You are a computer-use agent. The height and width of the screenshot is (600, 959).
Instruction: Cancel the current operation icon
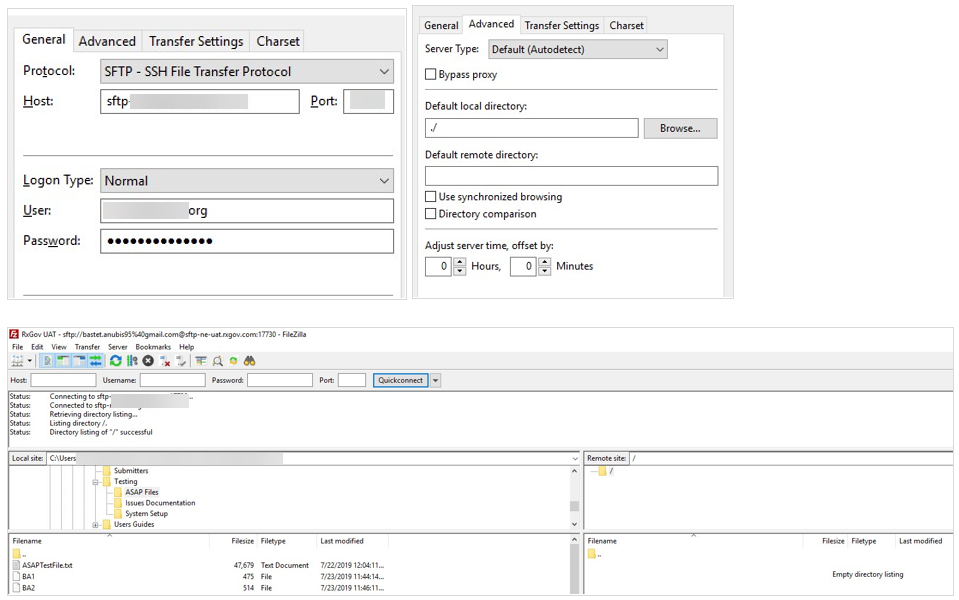[x=148, y=361]
